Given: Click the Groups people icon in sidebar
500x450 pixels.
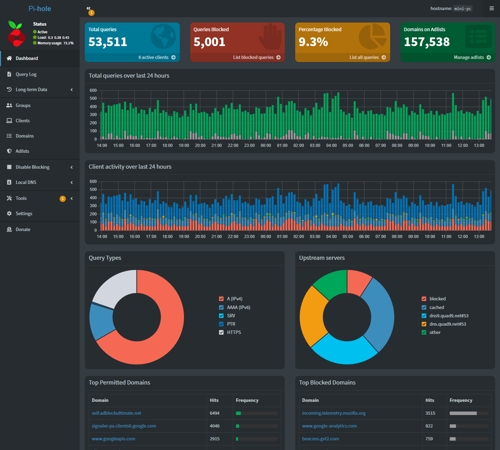Looking at the screenshot, I should click(x=9, y=105).
